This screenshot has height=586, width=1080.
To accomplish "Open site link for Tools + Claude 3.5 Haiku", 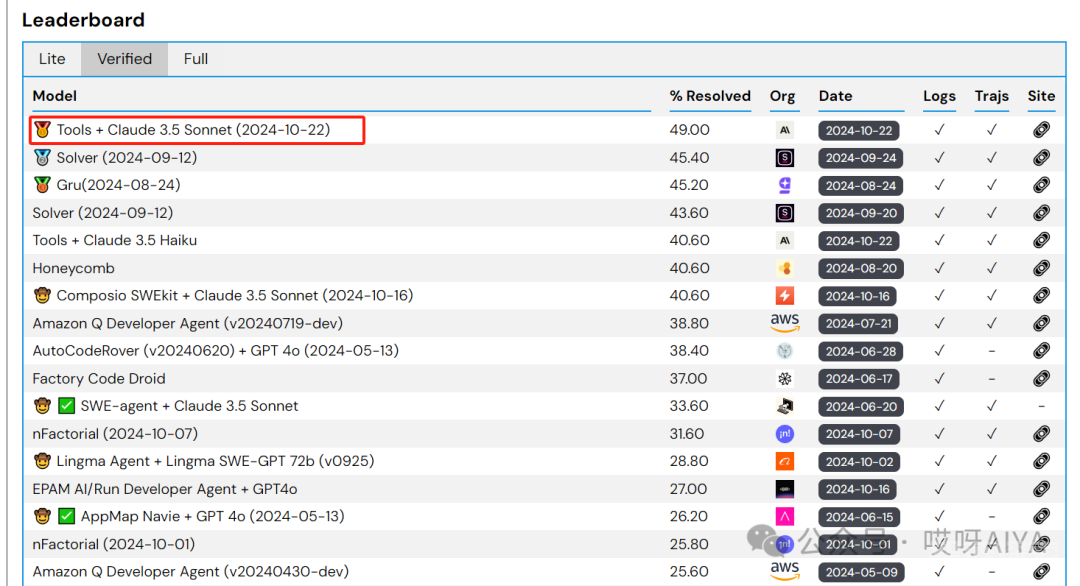I will (x=1041, y=240).
